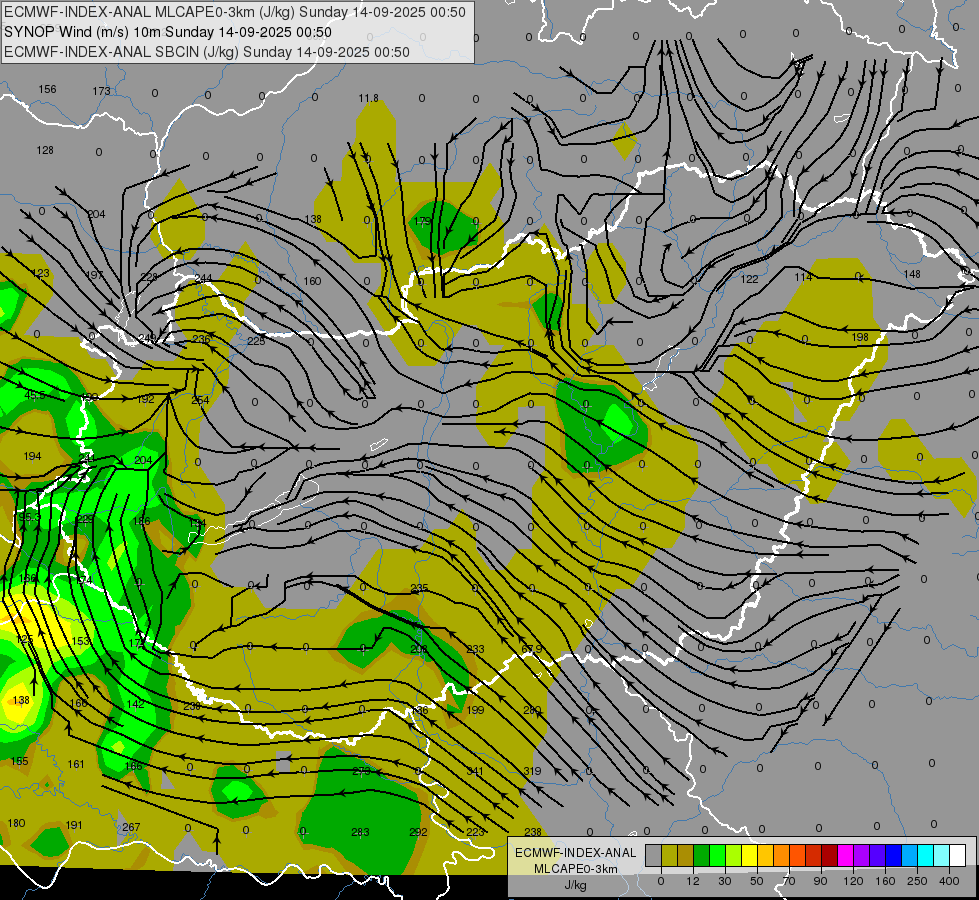979x900 pixels.
Task: Click the map value 45.5
Action: [x=35, y=395]
